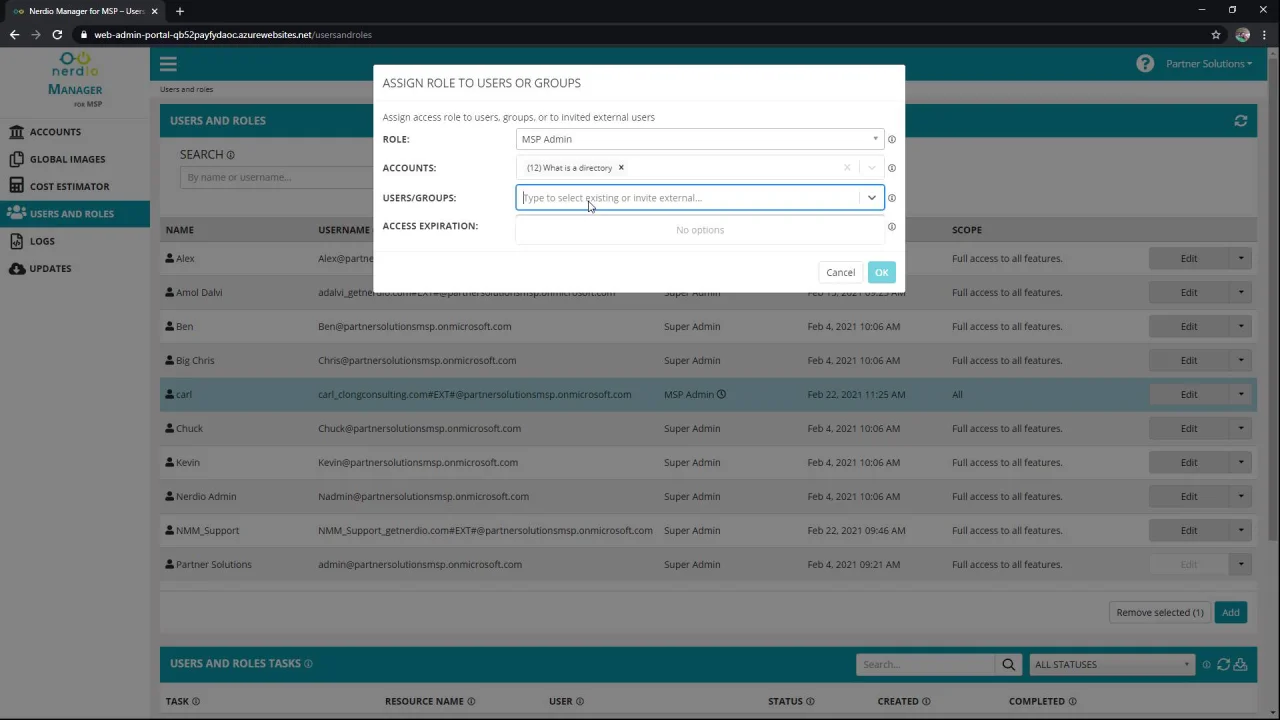Download the tasks list export icon
Image resolution: width=1280 pixels, height=720 pixels.
1240,664
